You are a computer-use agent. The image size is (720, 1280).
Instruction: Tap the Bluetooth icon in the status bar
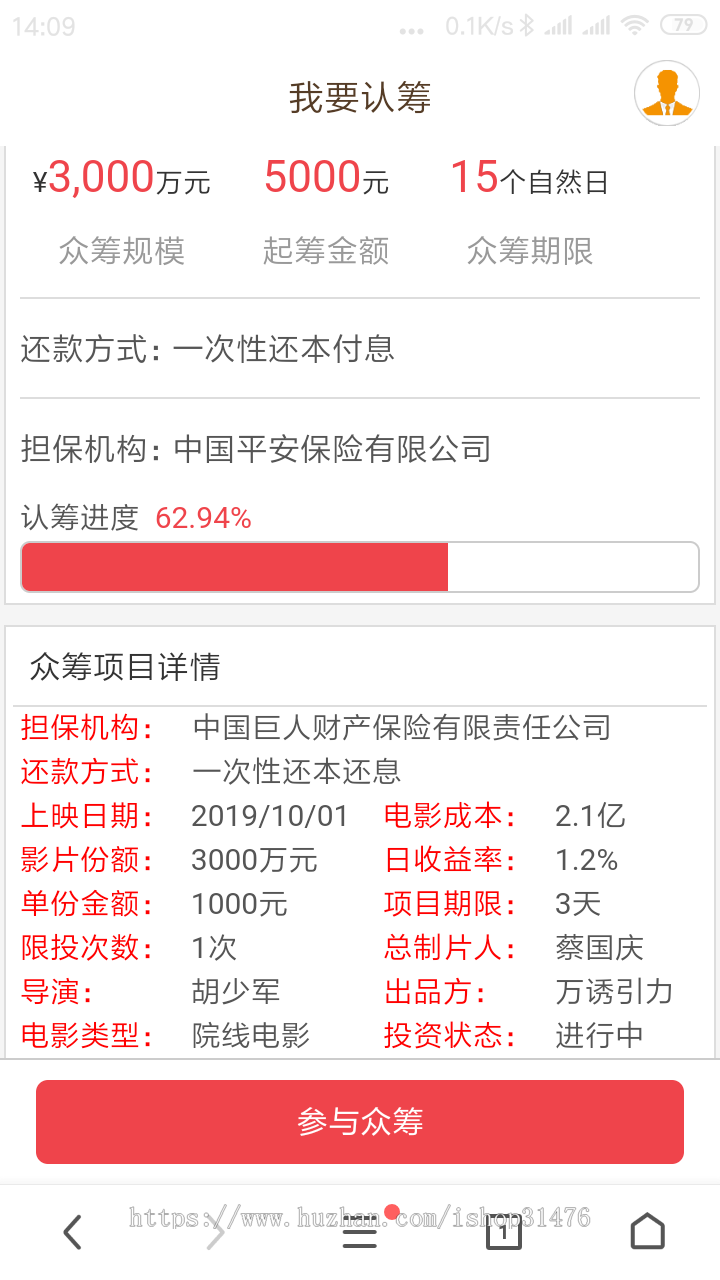527,27
